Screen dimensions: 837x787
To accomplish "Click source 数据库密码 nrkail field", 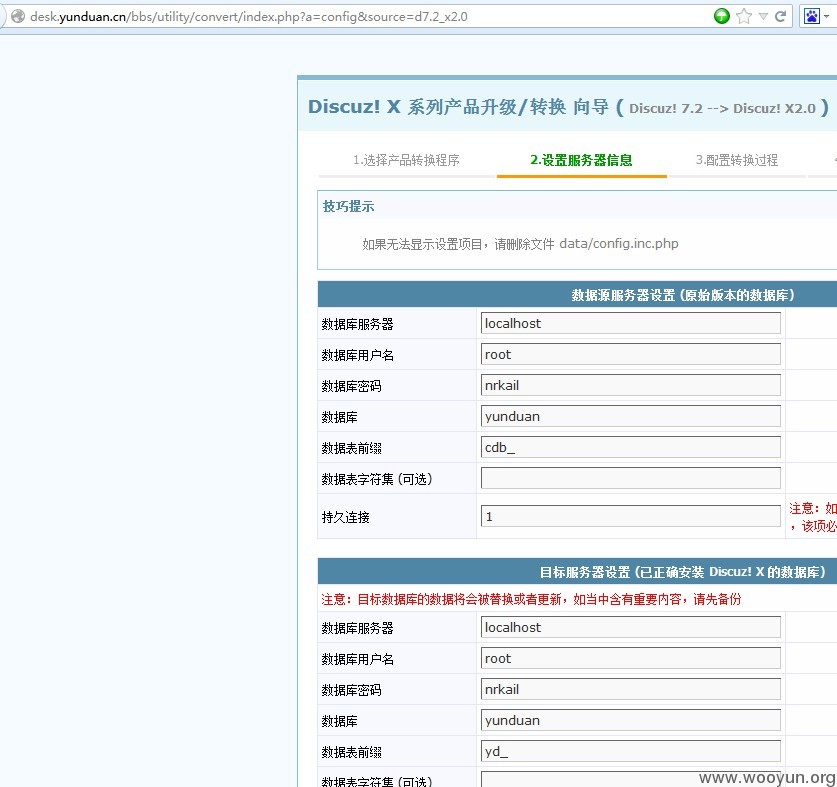I will [630, 385].
